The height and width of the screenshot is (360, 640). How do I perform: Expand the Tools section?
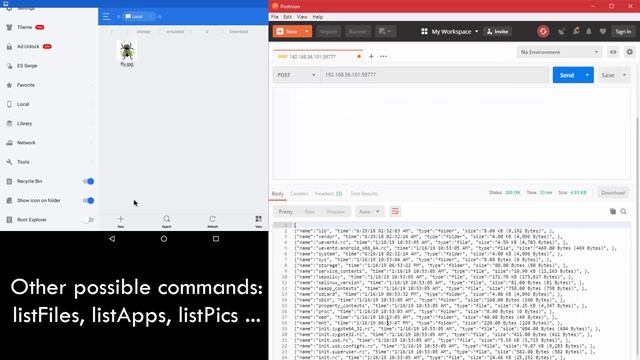tap(49, 162)
